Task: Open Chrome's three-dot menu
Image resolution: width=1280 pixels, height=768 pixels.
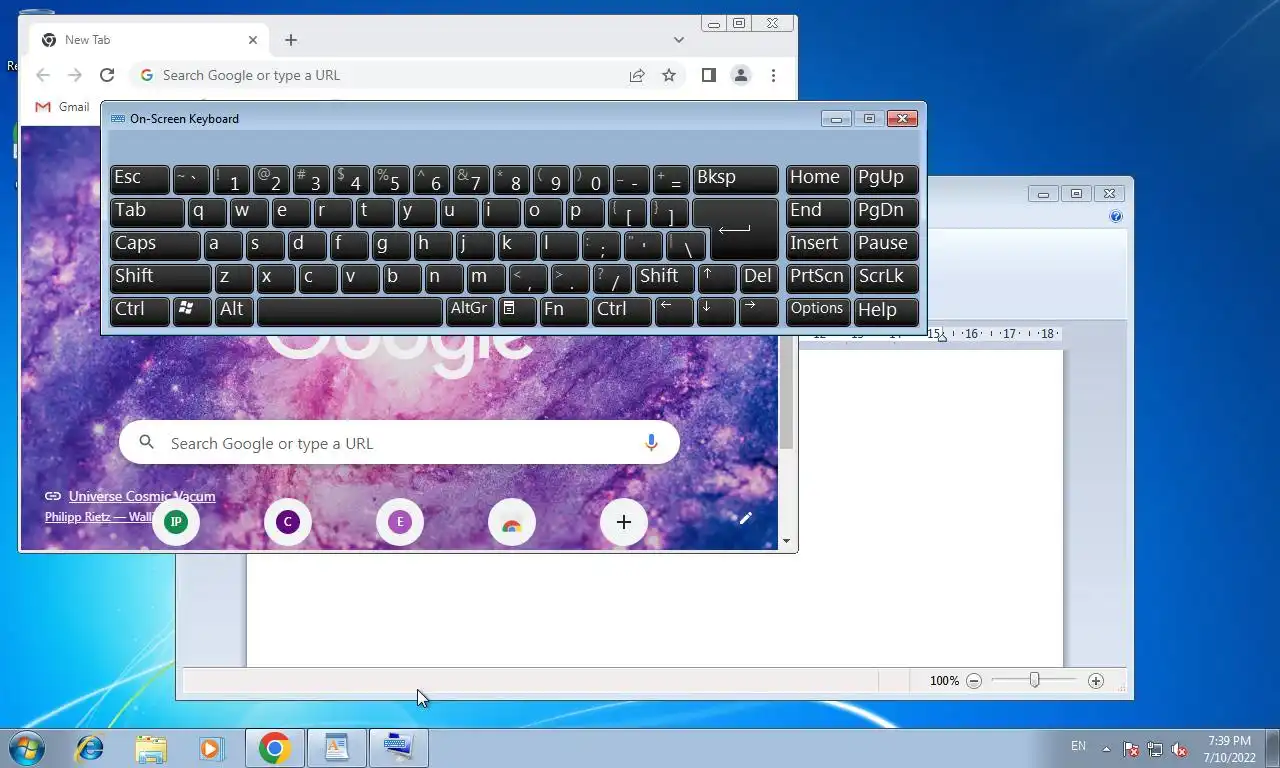Action: (773, 75)
